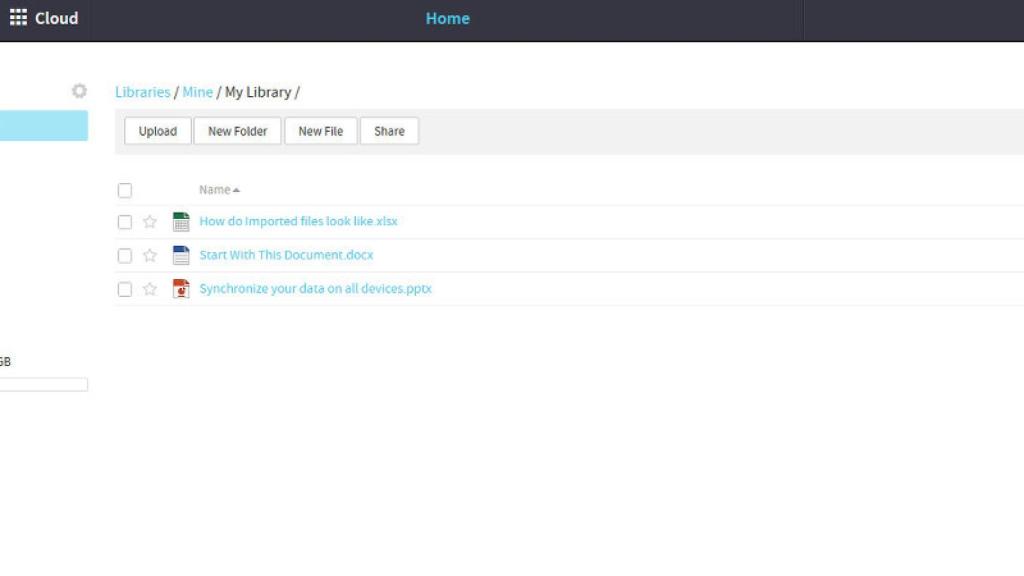The image size is (1024, 576).
Task: Click the New File button
Action: click(x=320, y=131)
